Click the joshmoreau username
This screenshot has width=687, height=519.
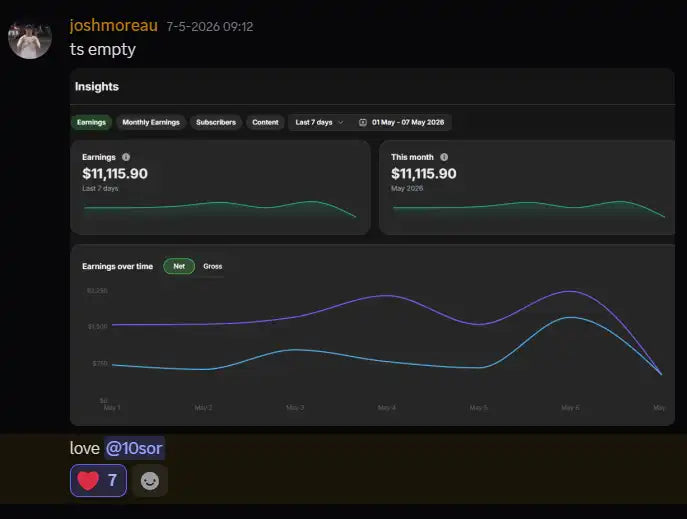tap(113, 26)
